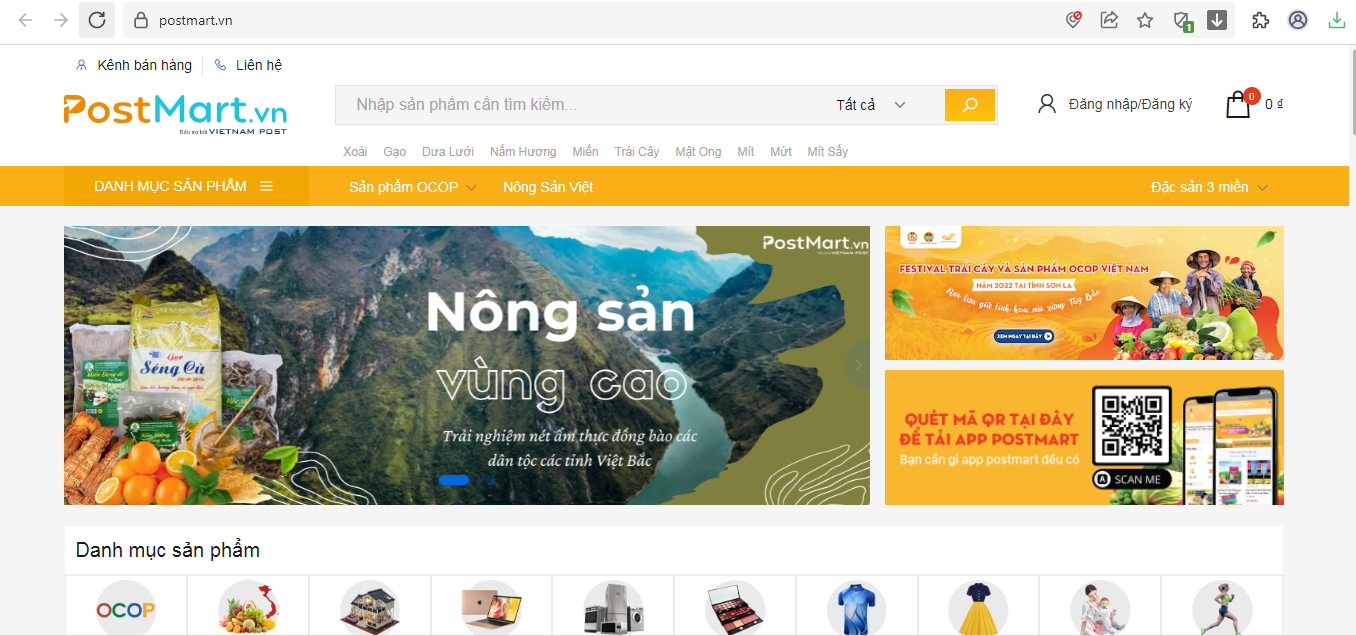Toggle the browser bookmark star

[x=1144, y=19]
